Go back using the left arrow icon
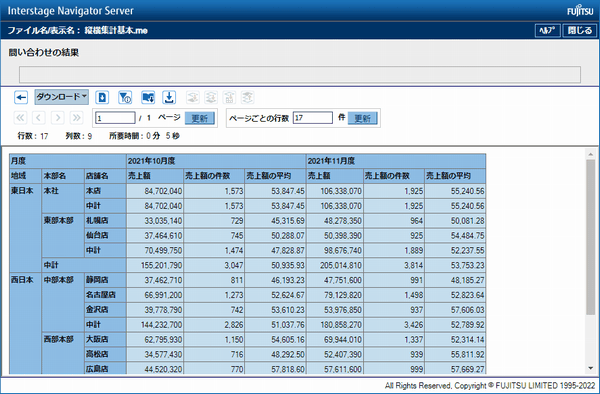The width and height of the screenshot is (600, 394). click(x=21, y=98)
